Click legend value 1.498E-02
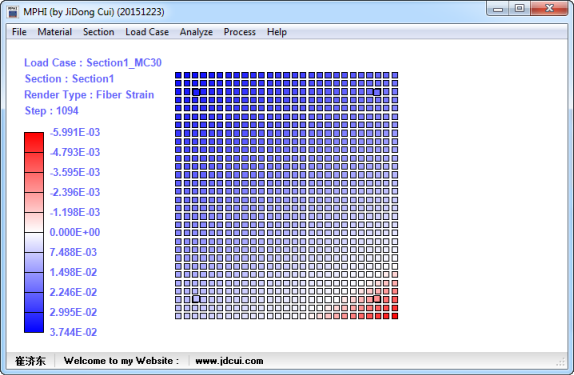The height and width of the screenshot is (375, 574). [73, 272]
